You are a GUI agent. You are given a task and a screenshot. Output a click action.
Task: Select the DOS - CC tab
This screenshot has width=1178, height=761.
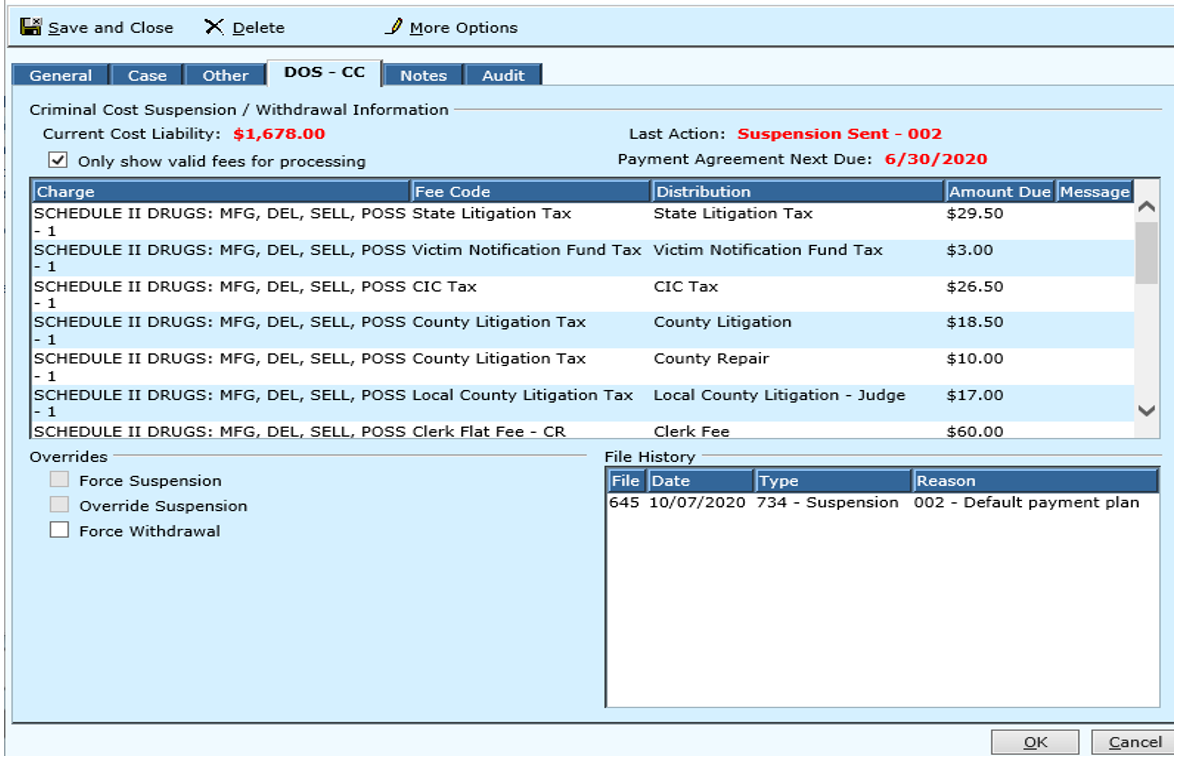(325, 72)
